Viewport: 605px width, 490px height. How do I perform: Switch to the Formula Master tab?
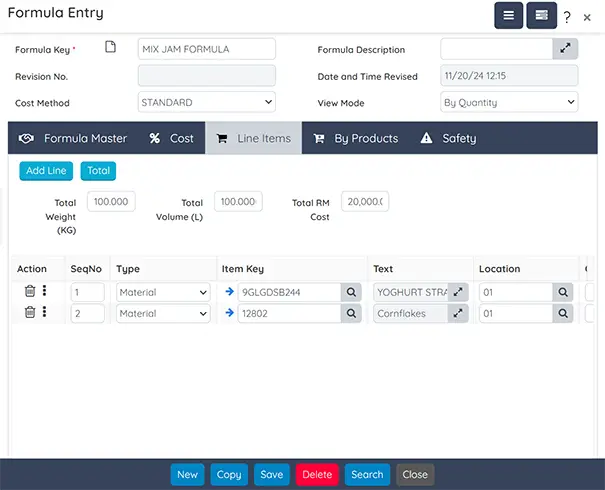click(73, 139)
